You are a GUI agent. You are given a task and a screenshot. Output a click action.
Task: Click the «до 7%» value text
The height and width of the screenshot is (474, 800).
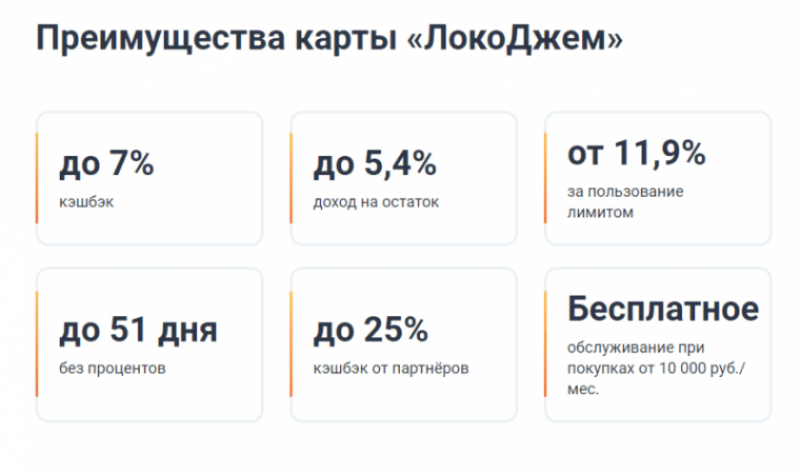click(x=107, y=164)
